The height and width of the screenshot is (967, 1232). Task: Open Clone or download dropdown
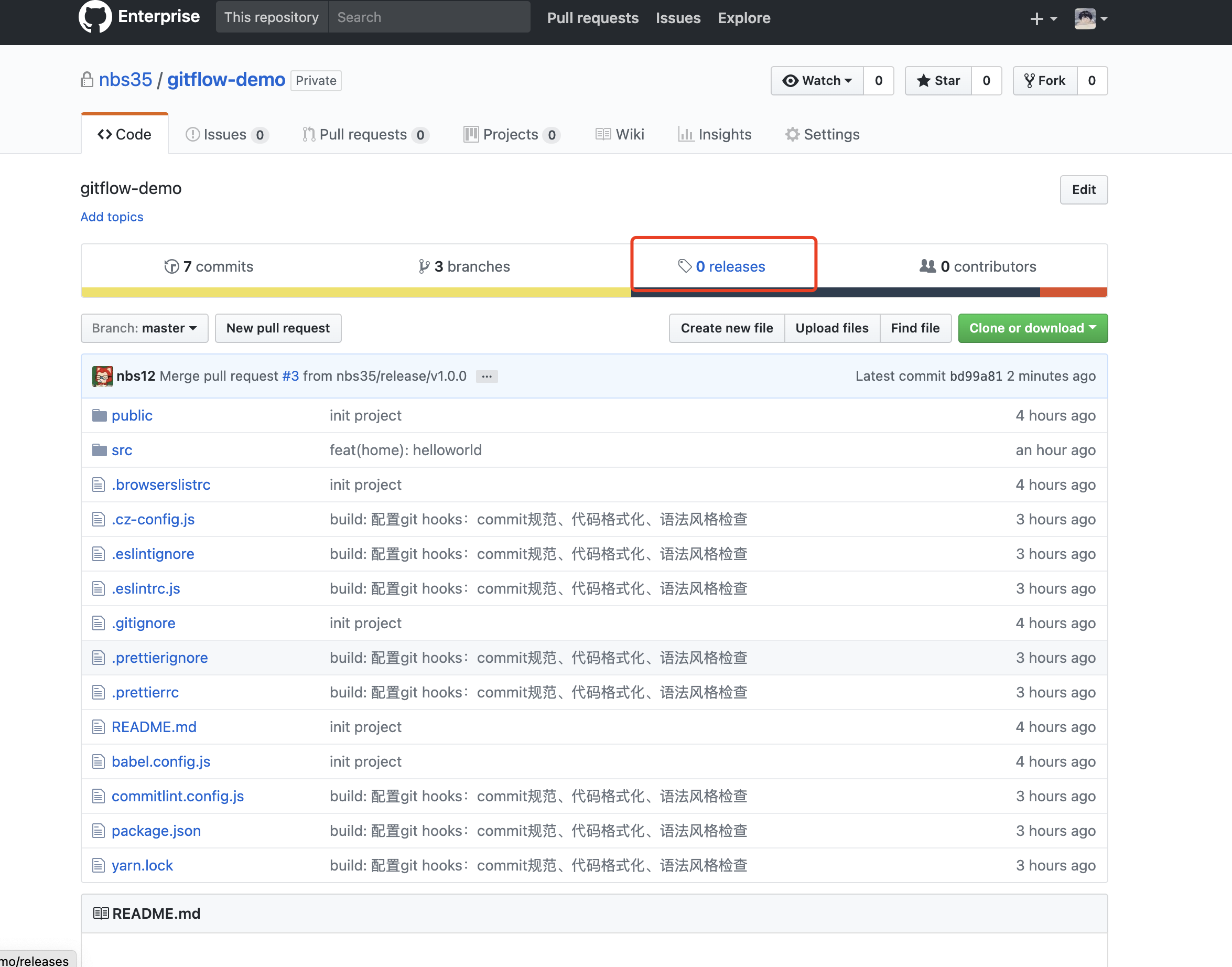click(x=1033, y=328)
